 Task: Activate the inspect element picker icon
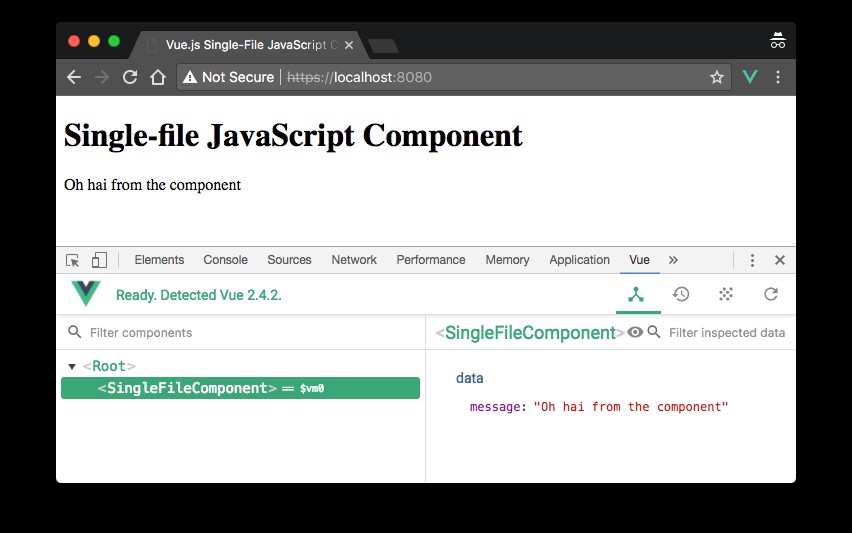pos(72,260)
